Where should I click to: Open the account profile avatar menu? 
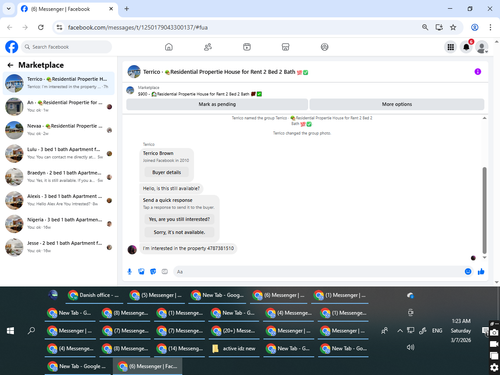482,47
